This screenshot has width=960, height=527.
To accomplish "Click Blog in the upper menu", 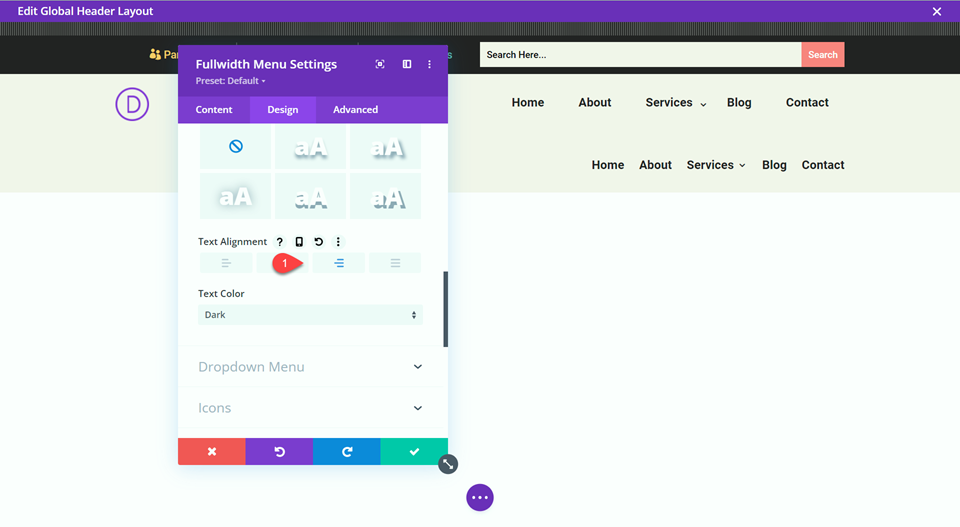I will 739,103.
